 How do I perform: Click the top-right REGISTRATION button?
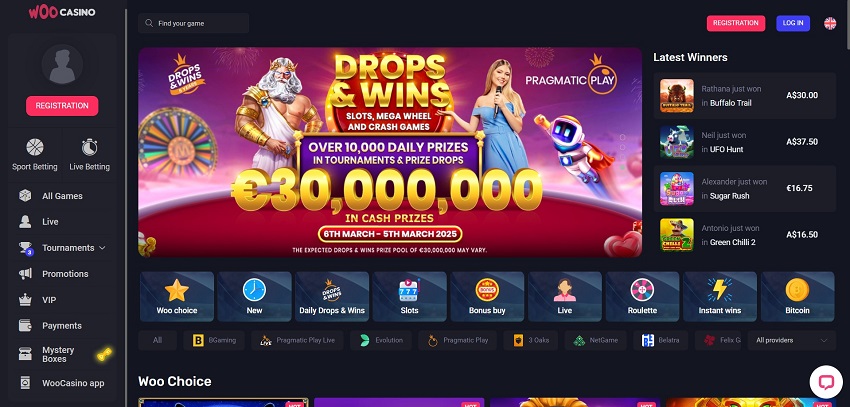pyautogui.click(x=736, y=23)
